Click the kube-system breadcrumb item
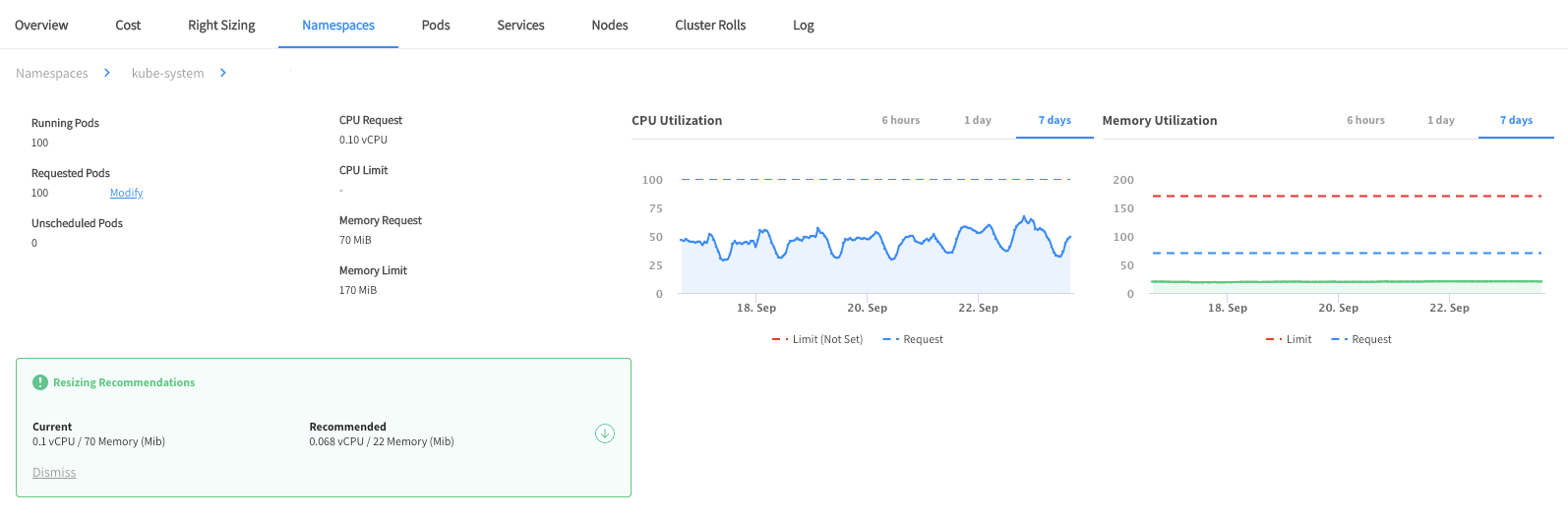This screenshot has width=1568, height=519. (x=168, y=73)
